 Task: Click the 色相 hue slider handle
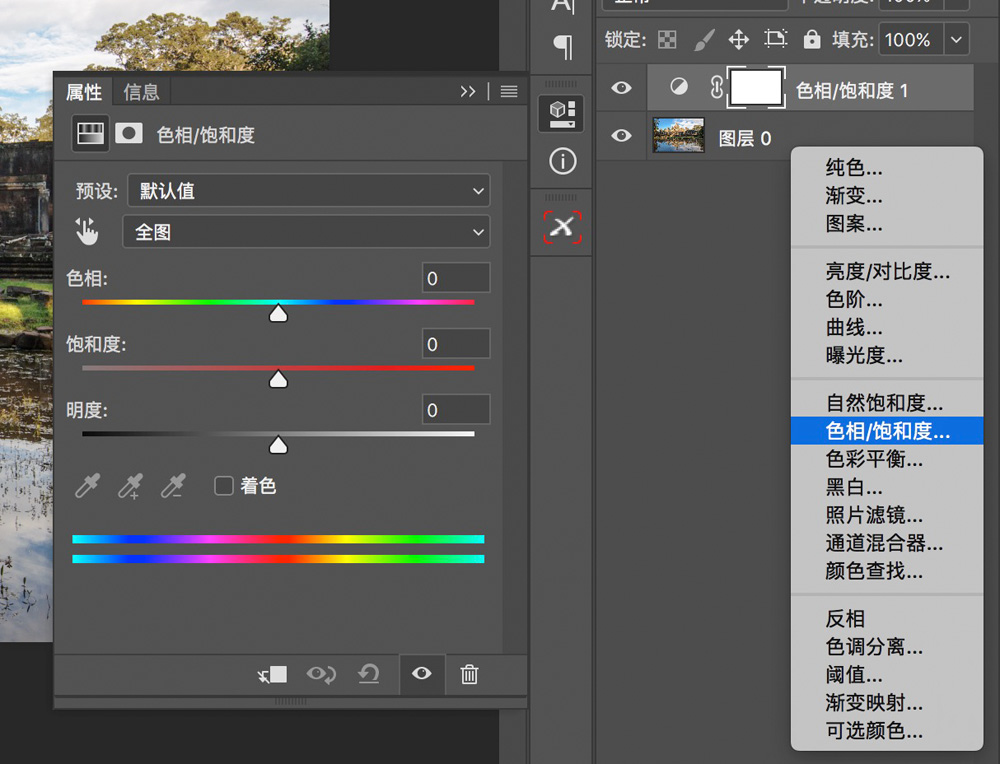[x=278, y=313]
